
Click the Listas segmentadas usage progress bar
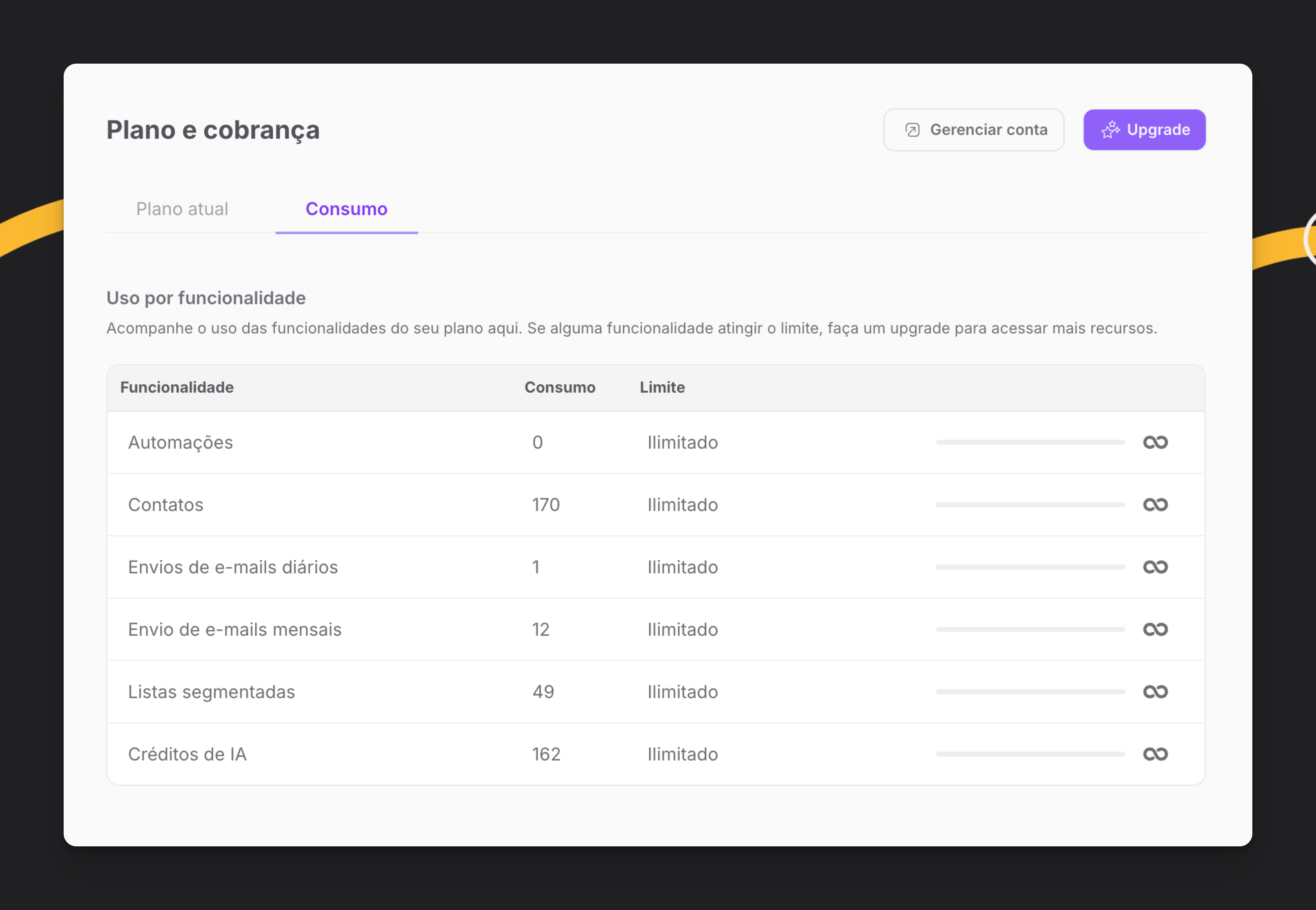point(1030,692)
